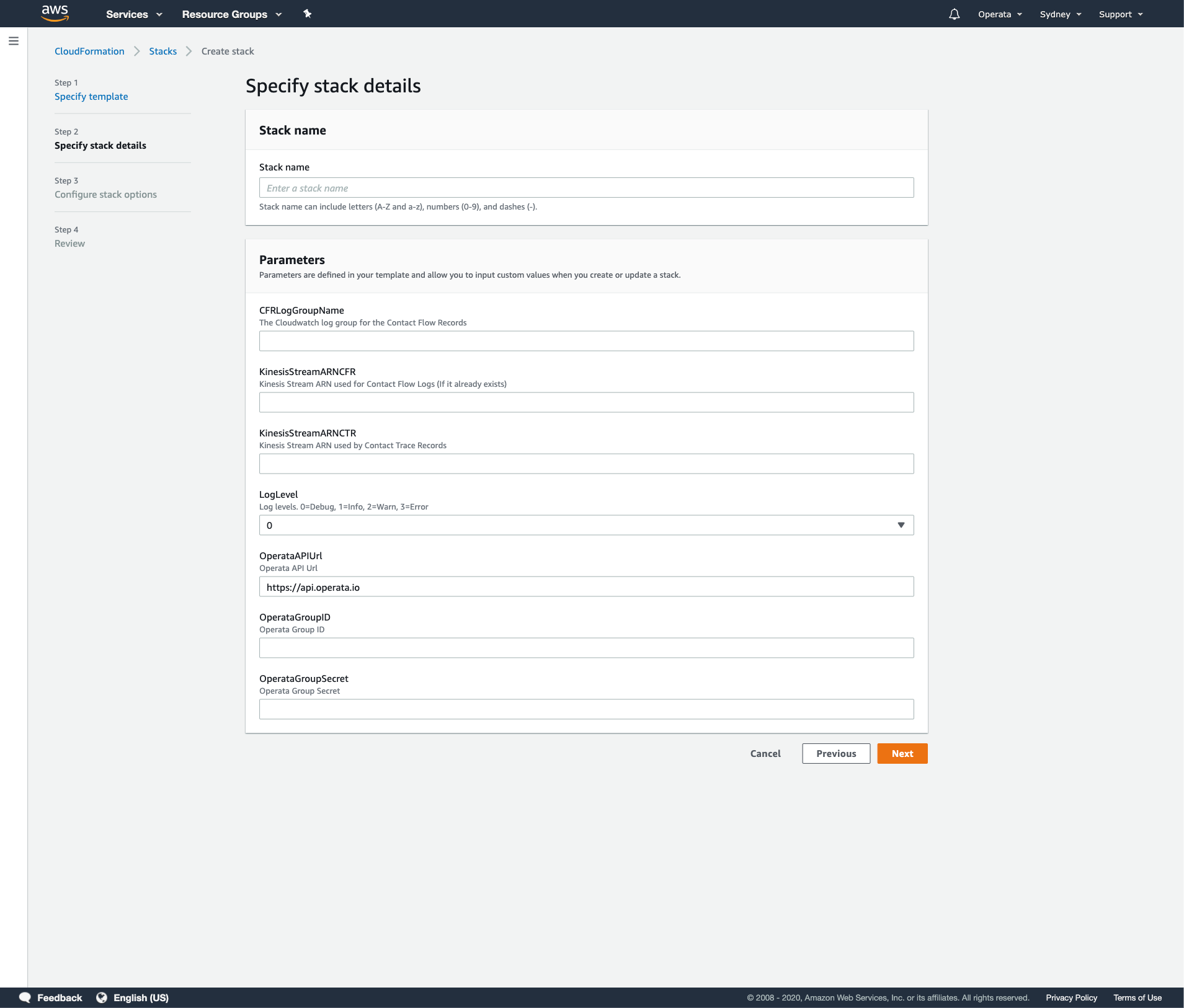Click the language globe icon
Image resolution: width=1184 pixels, height=1008 pixels.
pyautogui.click(x=102, y=997)
